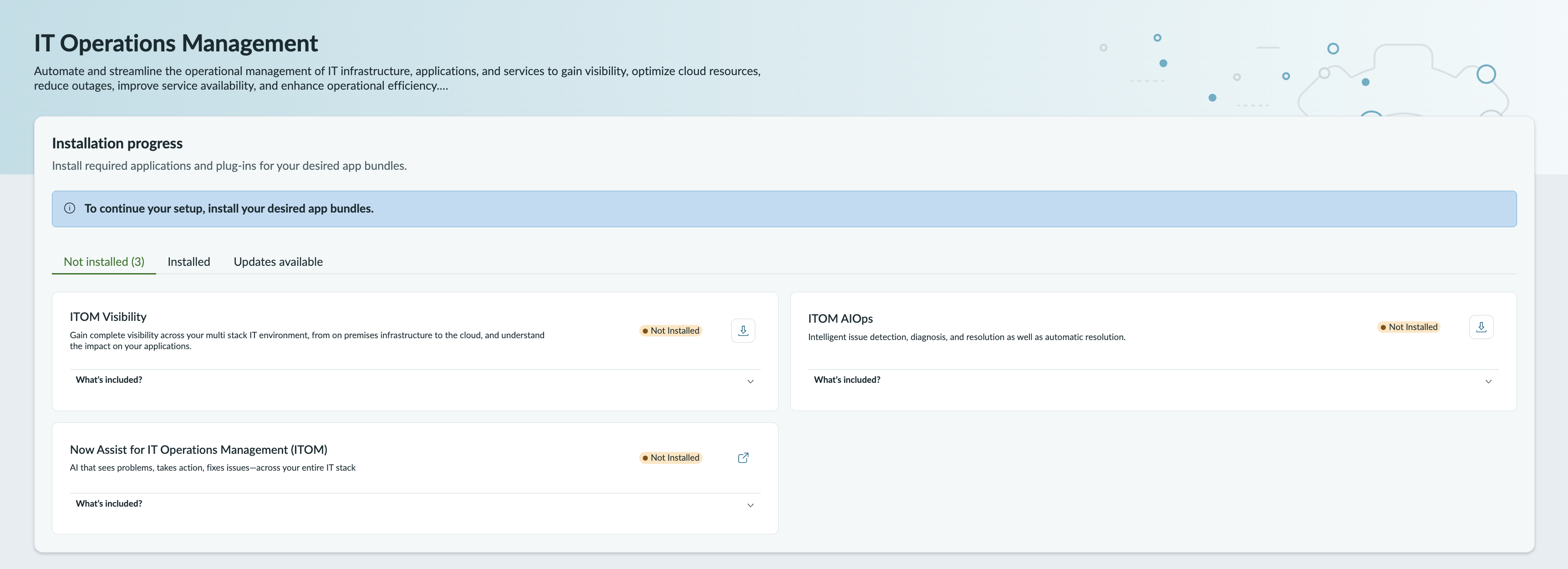This screenshot has height=569, width=1568.
Task: Click 'Install required applications and plug-ins' subtitle
Action: [229, 166]
